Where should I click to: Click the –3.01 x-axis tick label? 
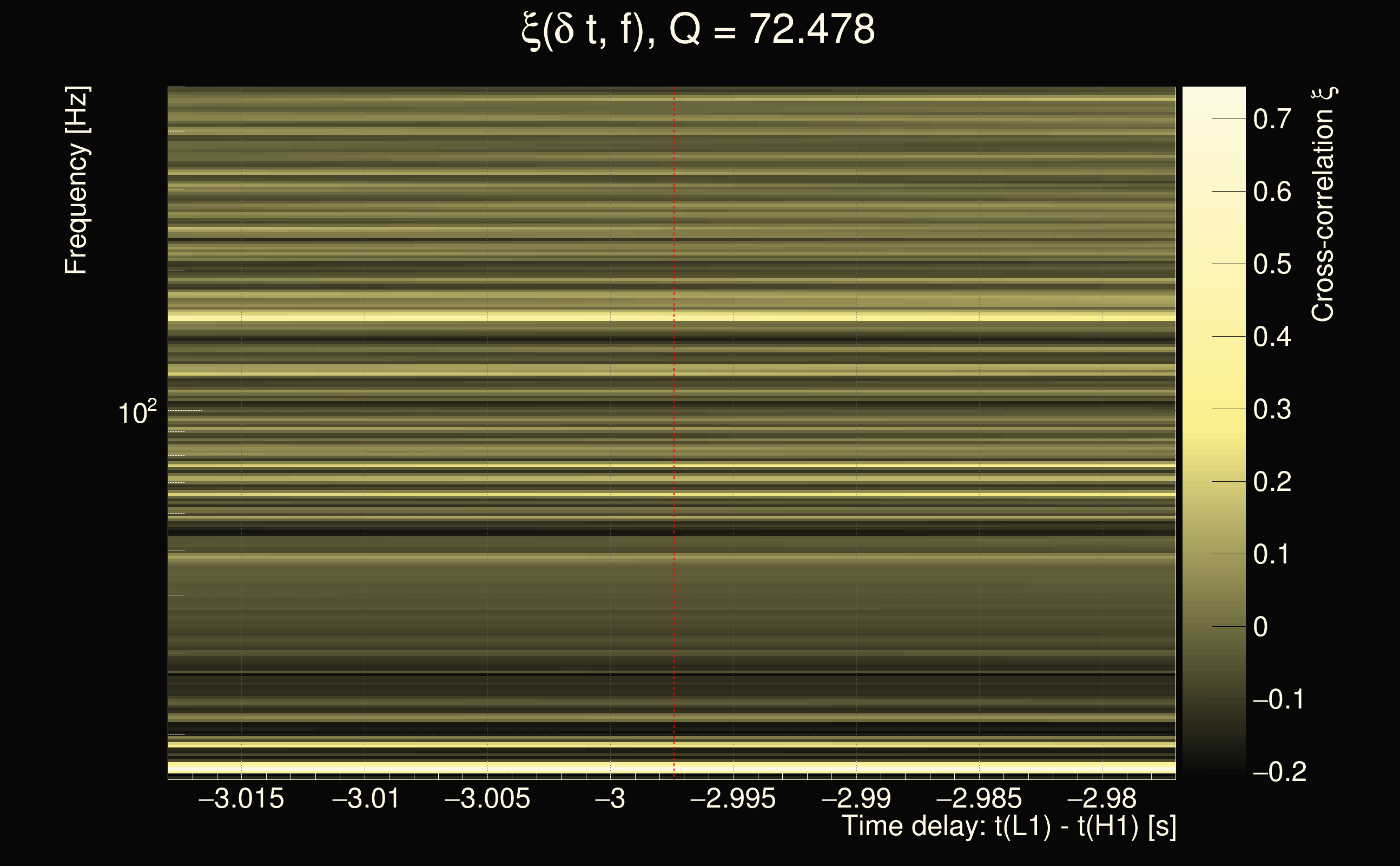tap(366, 799)
